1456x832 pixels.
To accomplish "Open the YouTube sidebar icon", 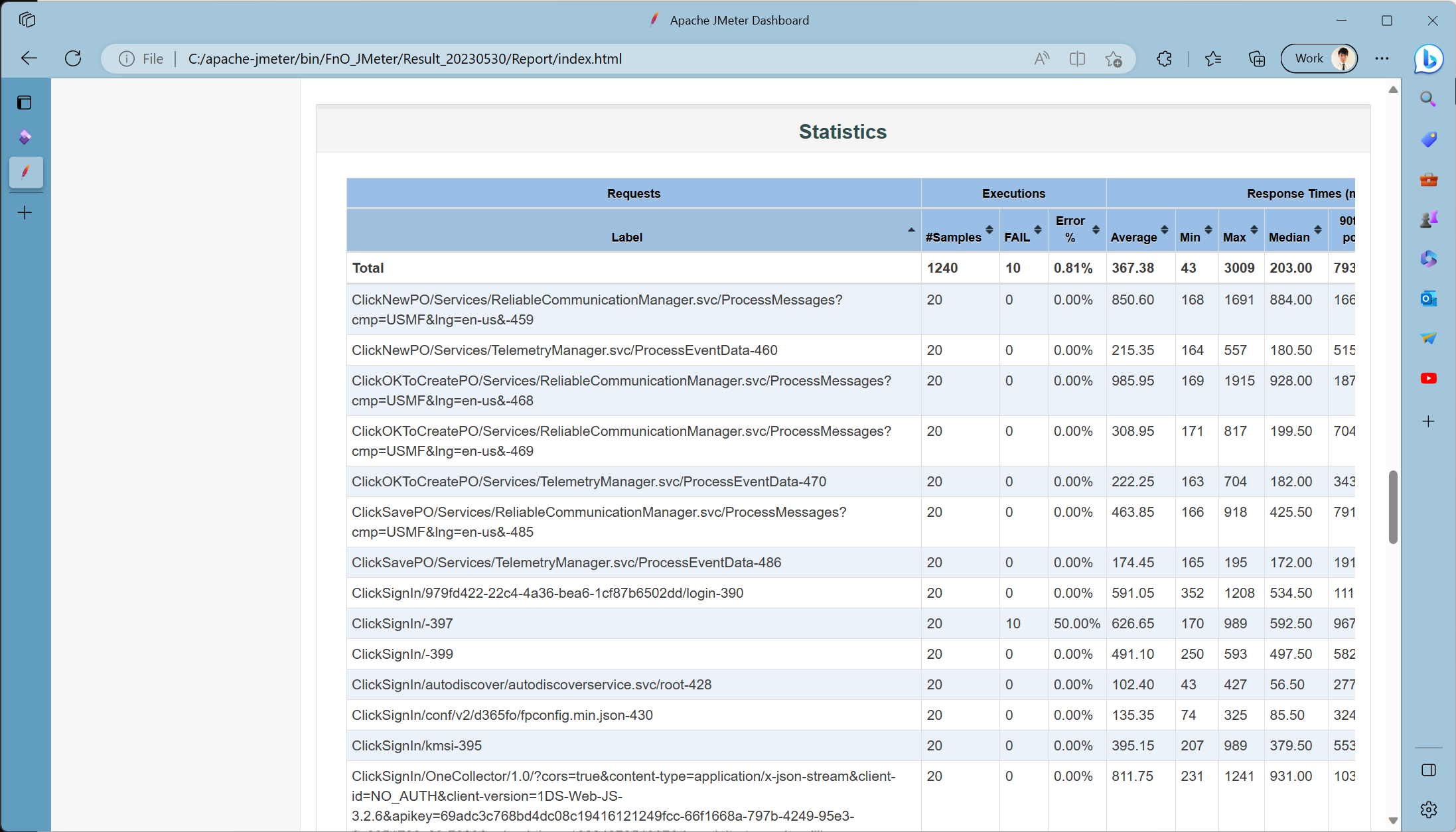I will [x=1428, y=378].
